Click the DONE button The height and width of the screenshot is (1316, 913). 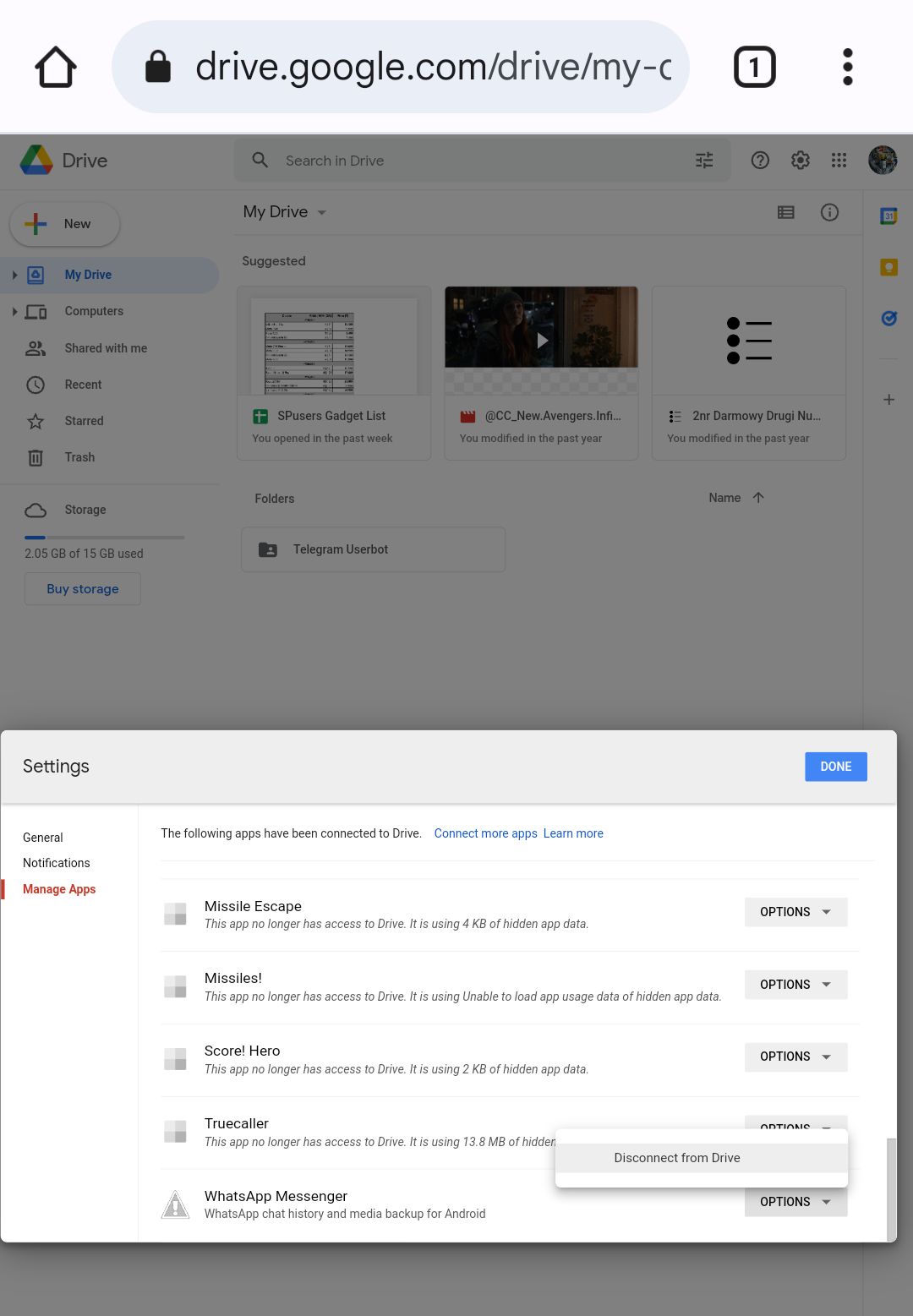[x=835, y=767]
